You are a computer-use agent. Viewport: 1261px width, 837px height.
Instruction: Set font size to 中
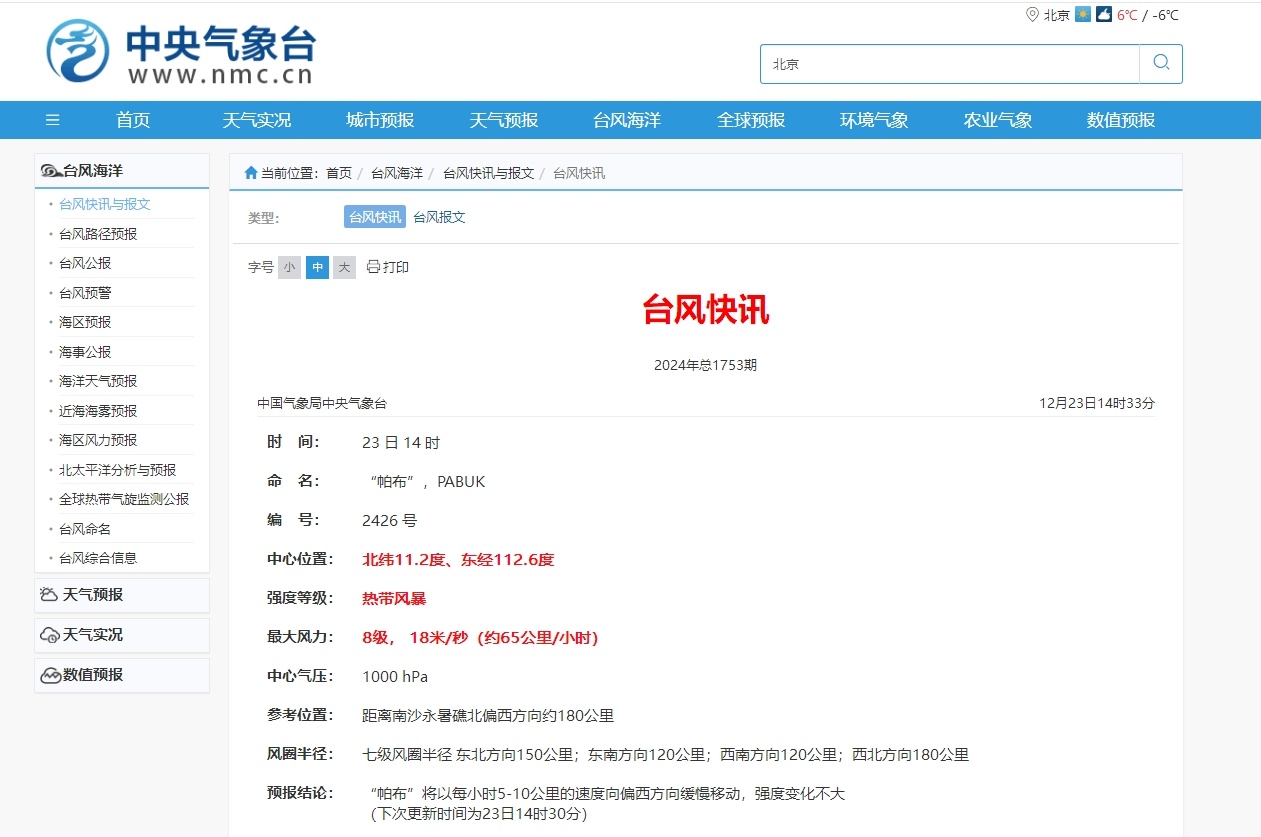coord(317,267)
